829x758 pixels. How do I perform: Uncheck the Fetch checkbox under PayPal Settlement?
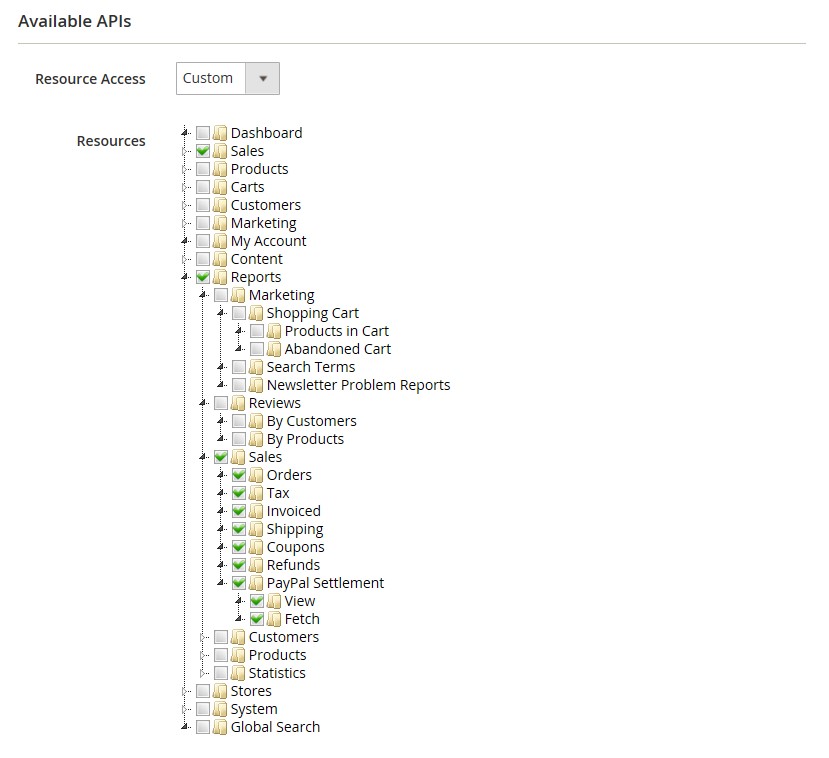click(x=257, y=619)
